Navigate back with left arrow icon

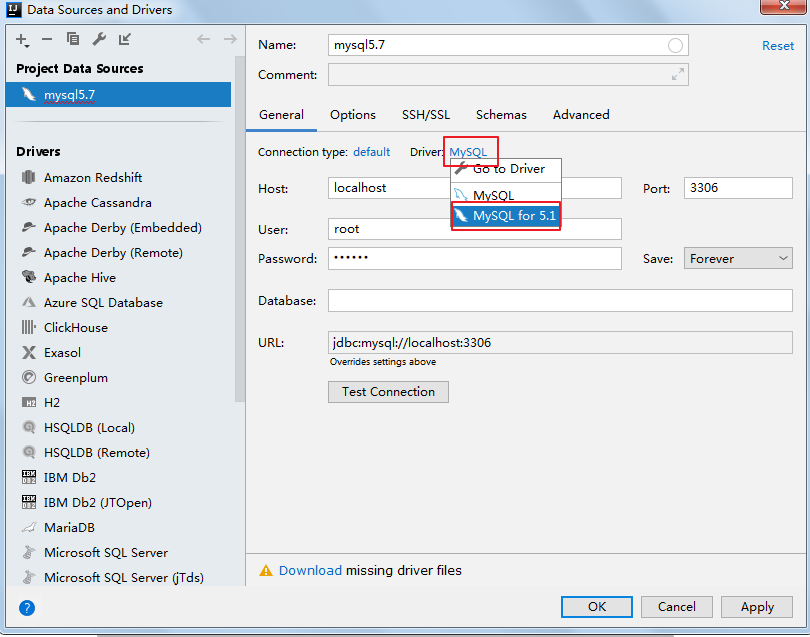(x=204, y=39)
